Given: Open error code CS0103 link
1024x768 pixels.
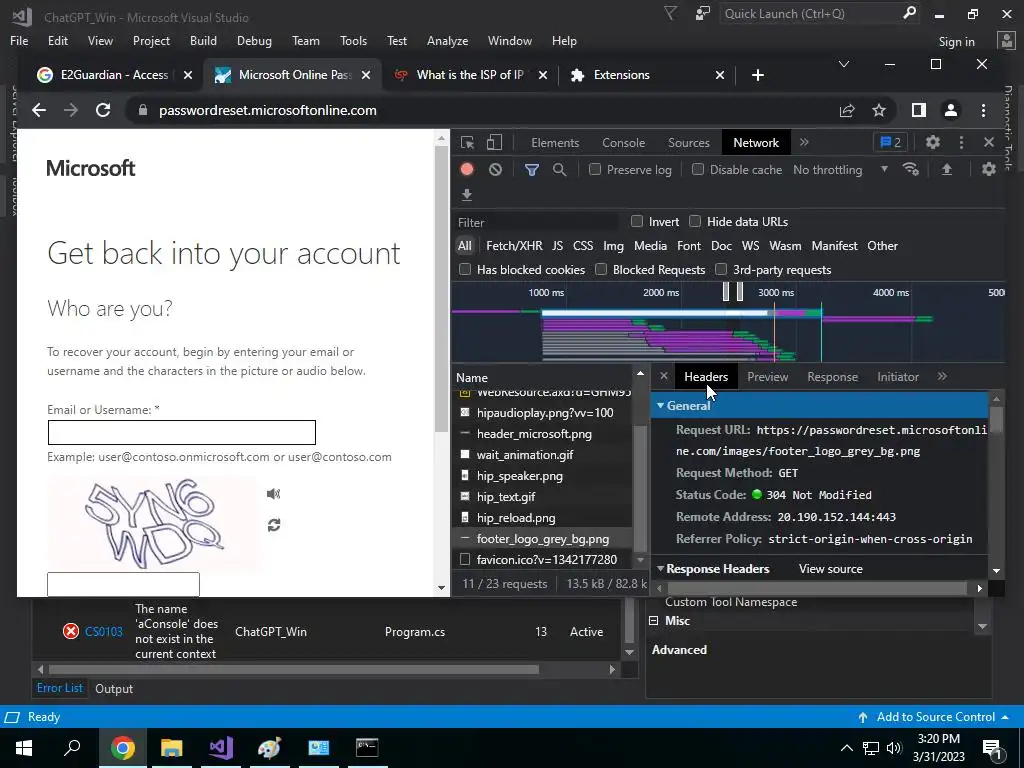Looking at the screenshot, I should point(103,632).
